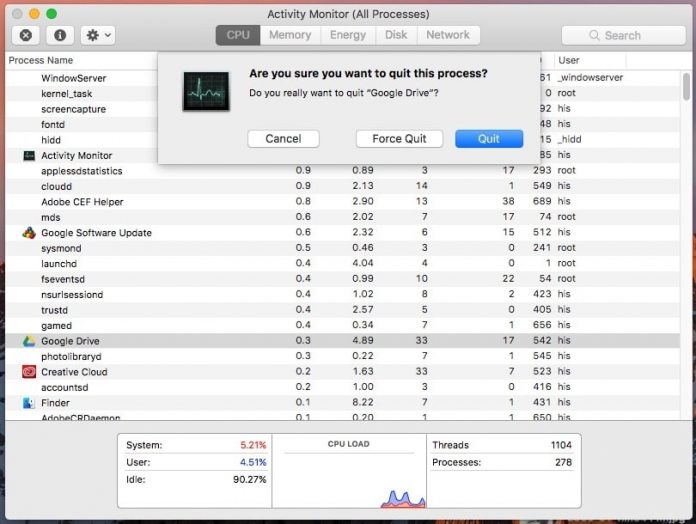Click the Google Drive process icon
696x524 pixels.
29,341
